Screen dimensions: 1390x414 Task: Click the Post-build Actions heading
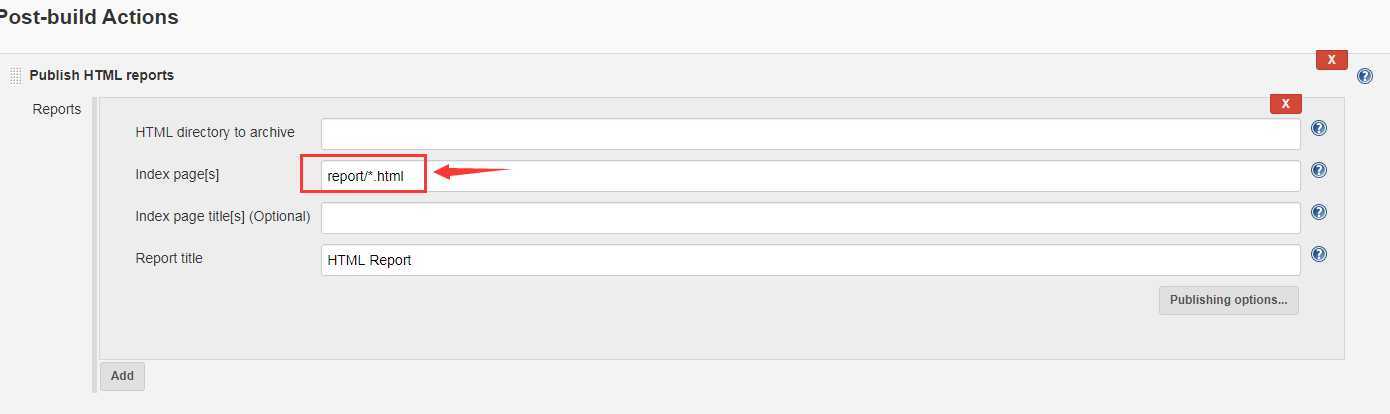(89, 17)
